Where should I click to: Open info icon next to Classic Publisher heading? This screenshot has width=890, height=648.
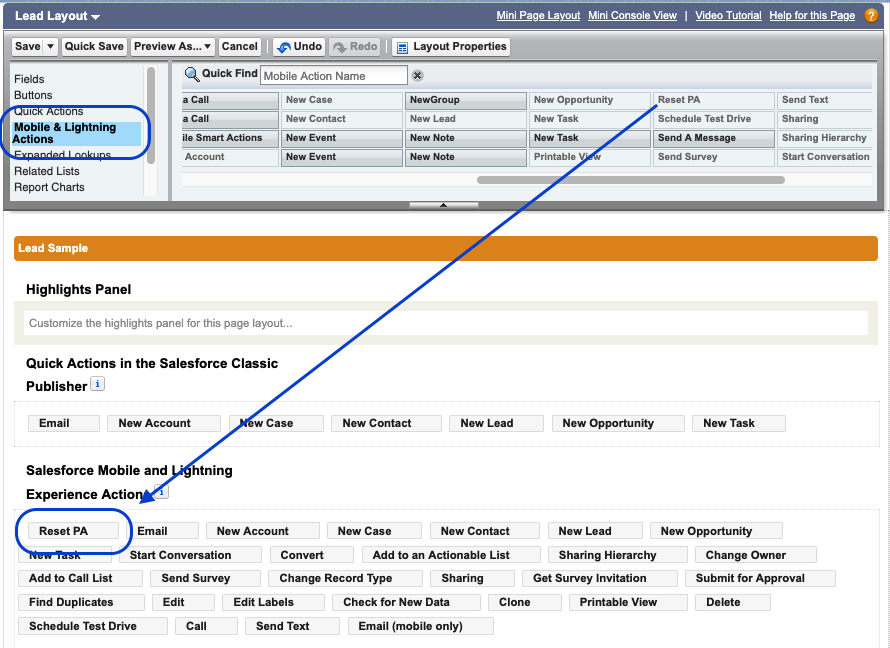98,384
